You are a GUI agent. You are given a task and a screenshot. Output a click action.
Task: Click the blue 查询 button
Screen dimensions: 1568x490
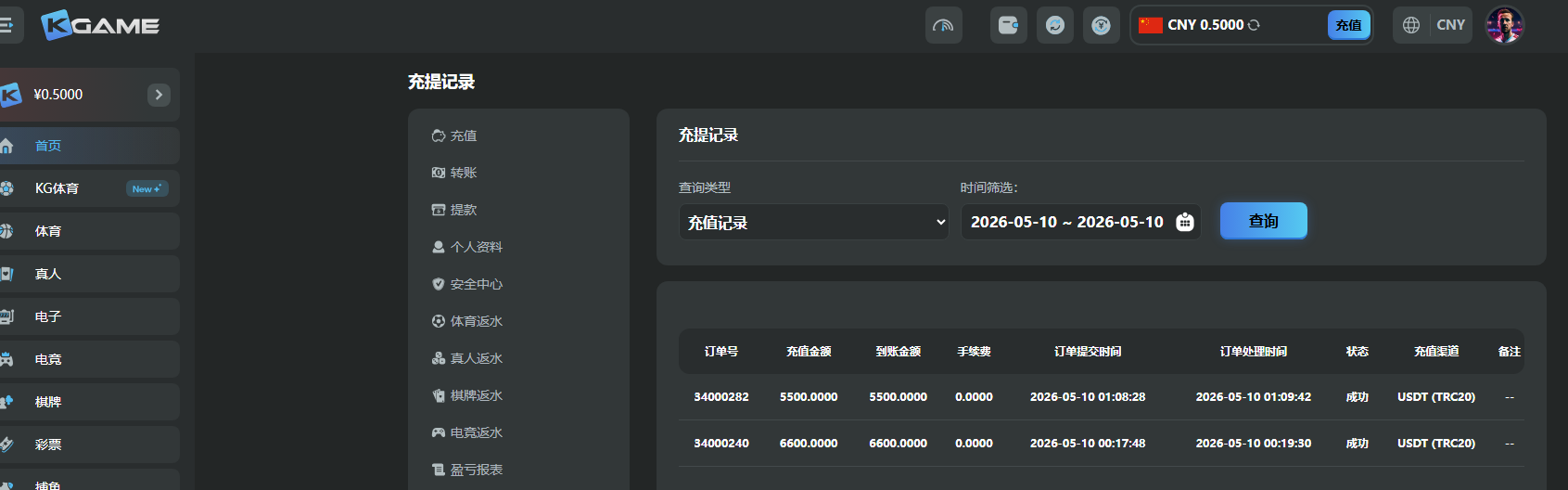1263,221
